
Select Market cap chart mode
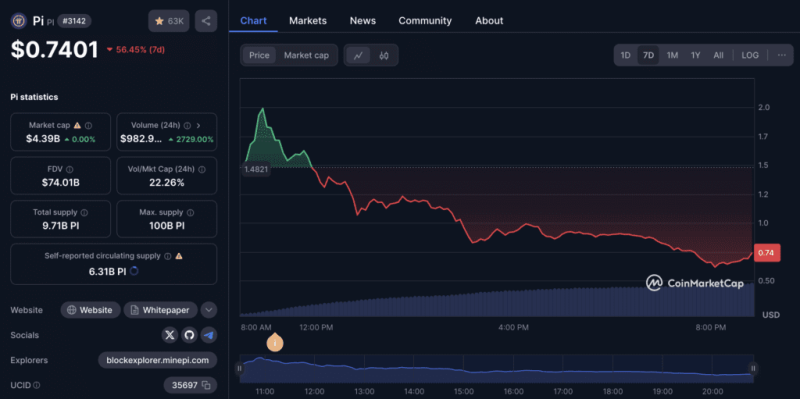(x=307, y=55)
